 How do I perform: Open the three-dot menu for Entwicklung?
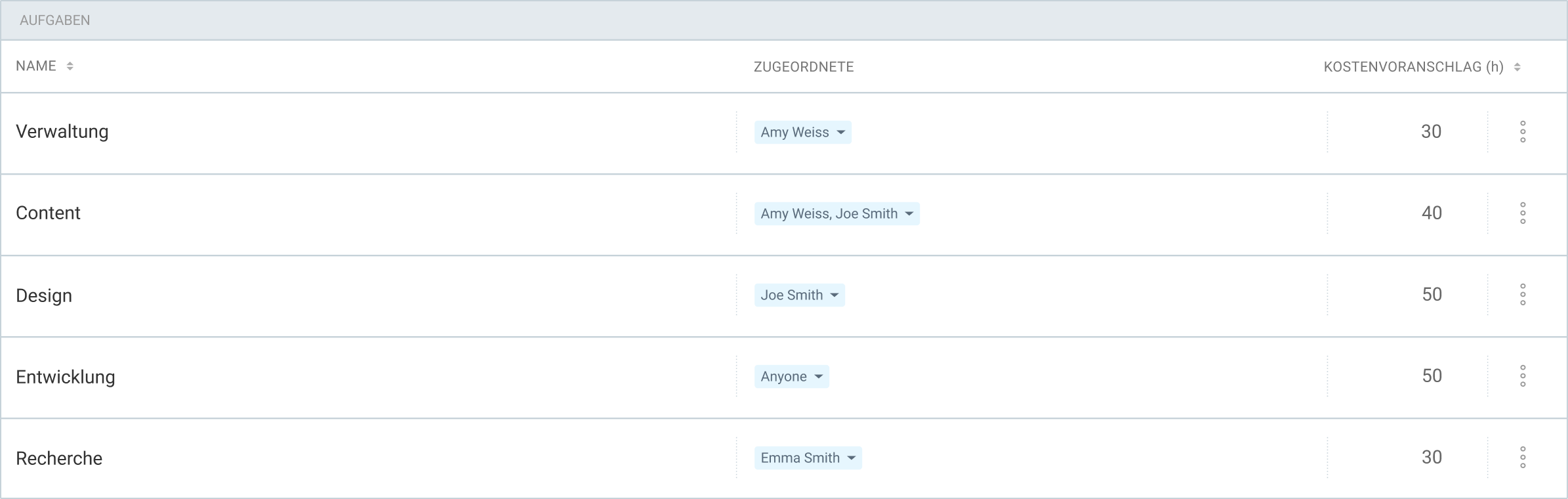1523,376
